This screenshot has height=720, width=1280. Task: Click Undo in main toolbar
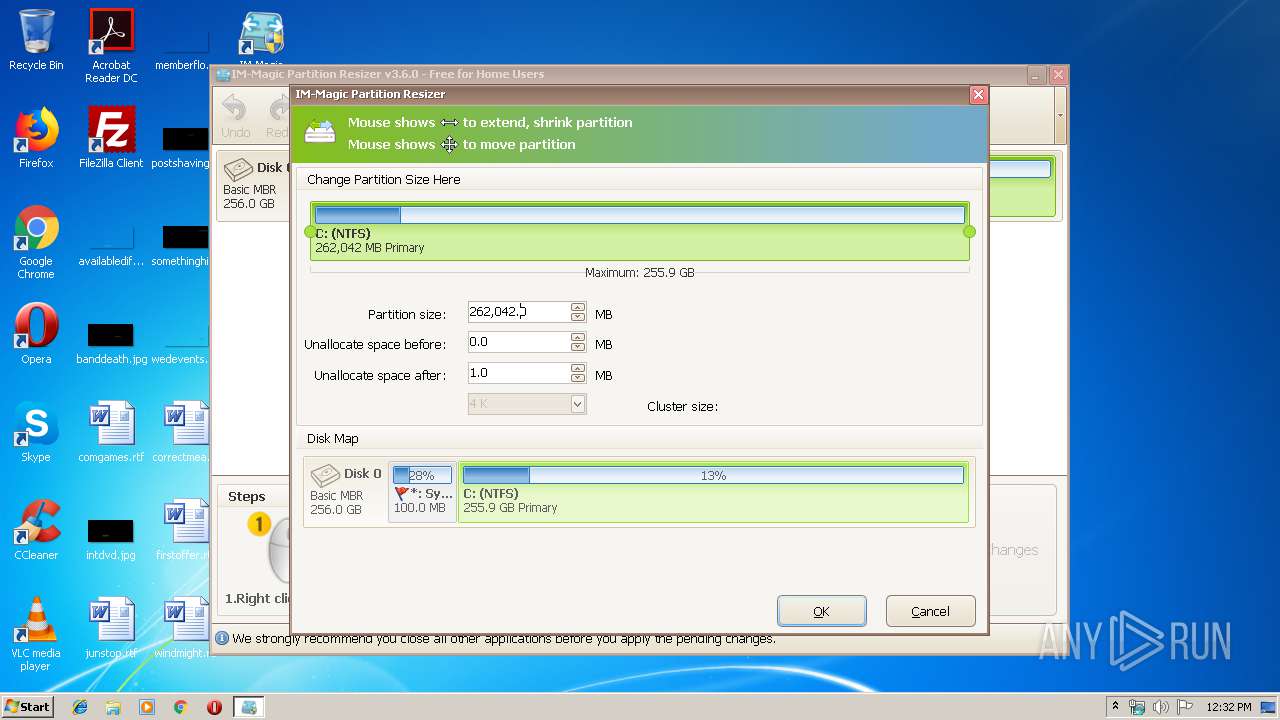tap(236, 116)
